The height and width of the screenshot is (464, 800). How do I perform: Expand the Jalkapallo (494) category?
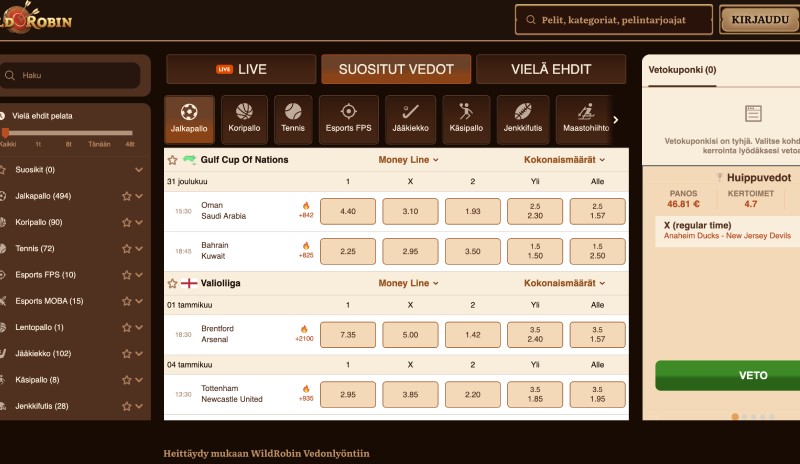(139, 196)
